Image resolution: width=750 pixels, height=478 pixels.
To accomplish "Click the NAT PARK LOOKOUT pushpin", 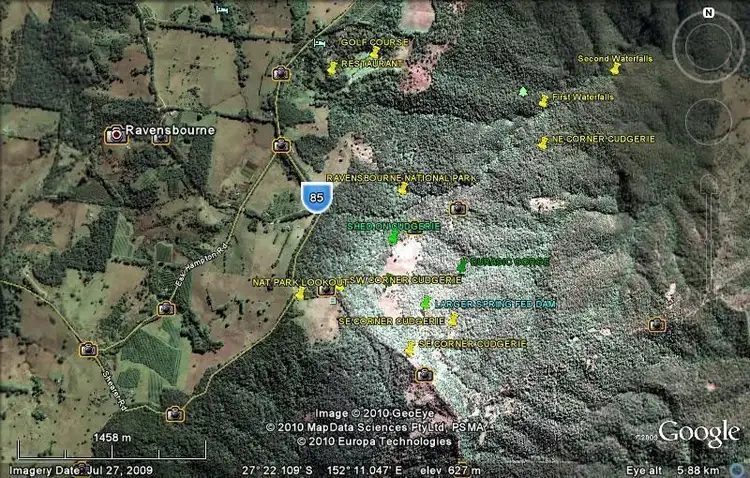I will click(x=300, y=293).
